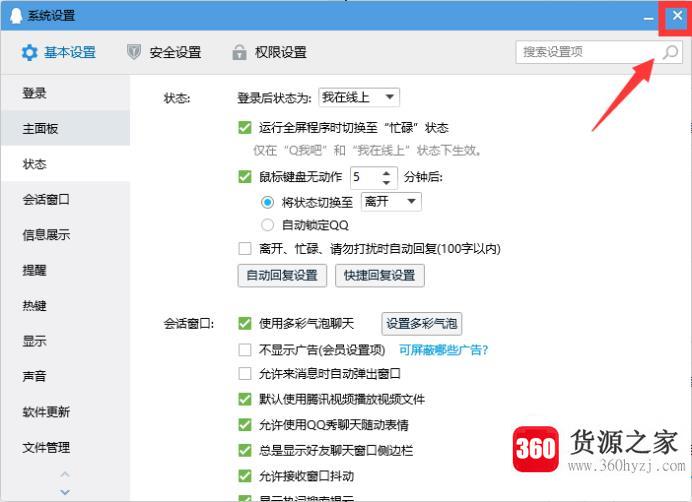
Task: Select 声音 in the sidebar
Action: (x=65, y=376)
